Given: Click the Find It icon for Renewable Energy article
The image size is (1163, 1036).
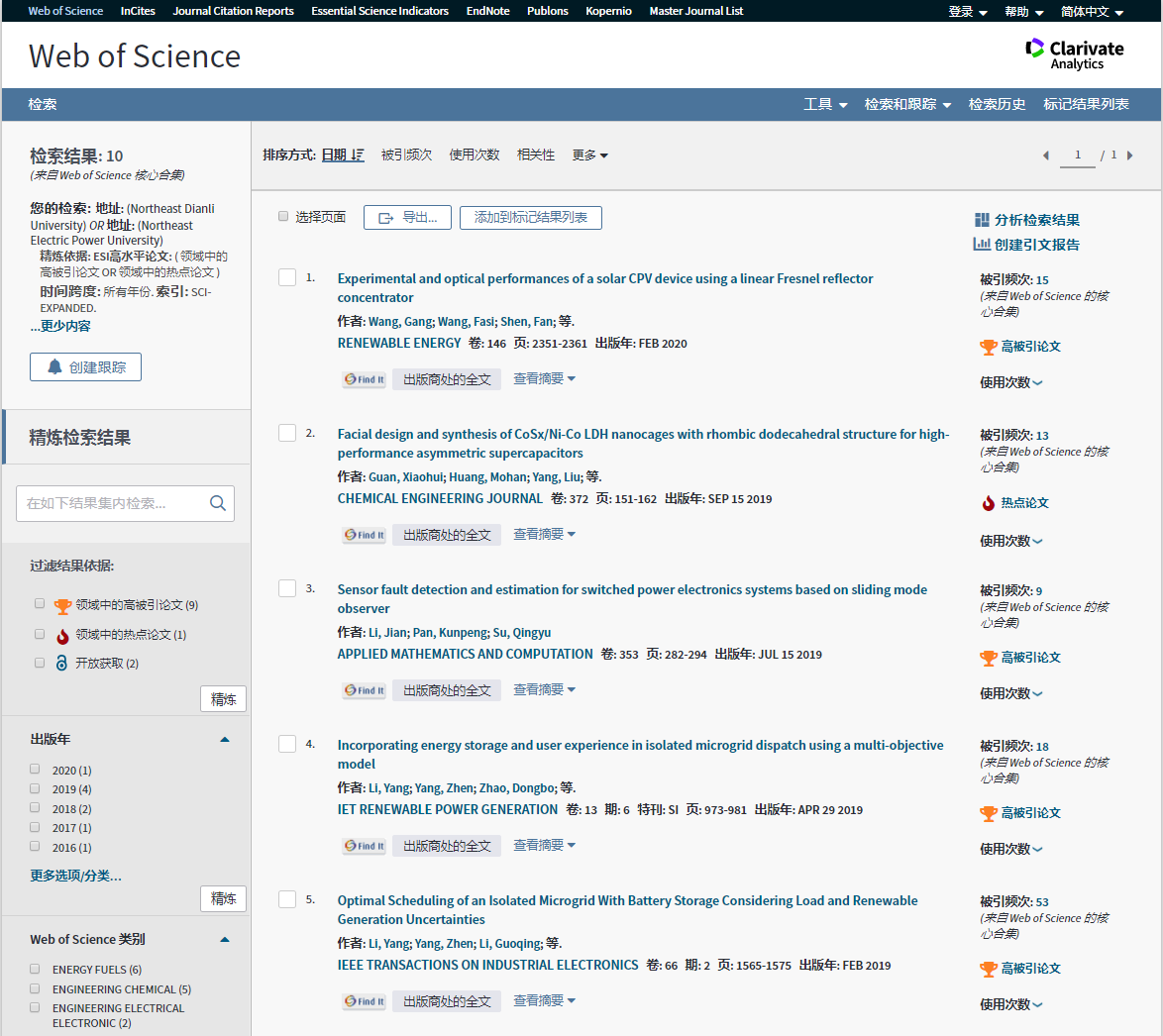Looking at the screenshot, I should click(x=365, y=379).
